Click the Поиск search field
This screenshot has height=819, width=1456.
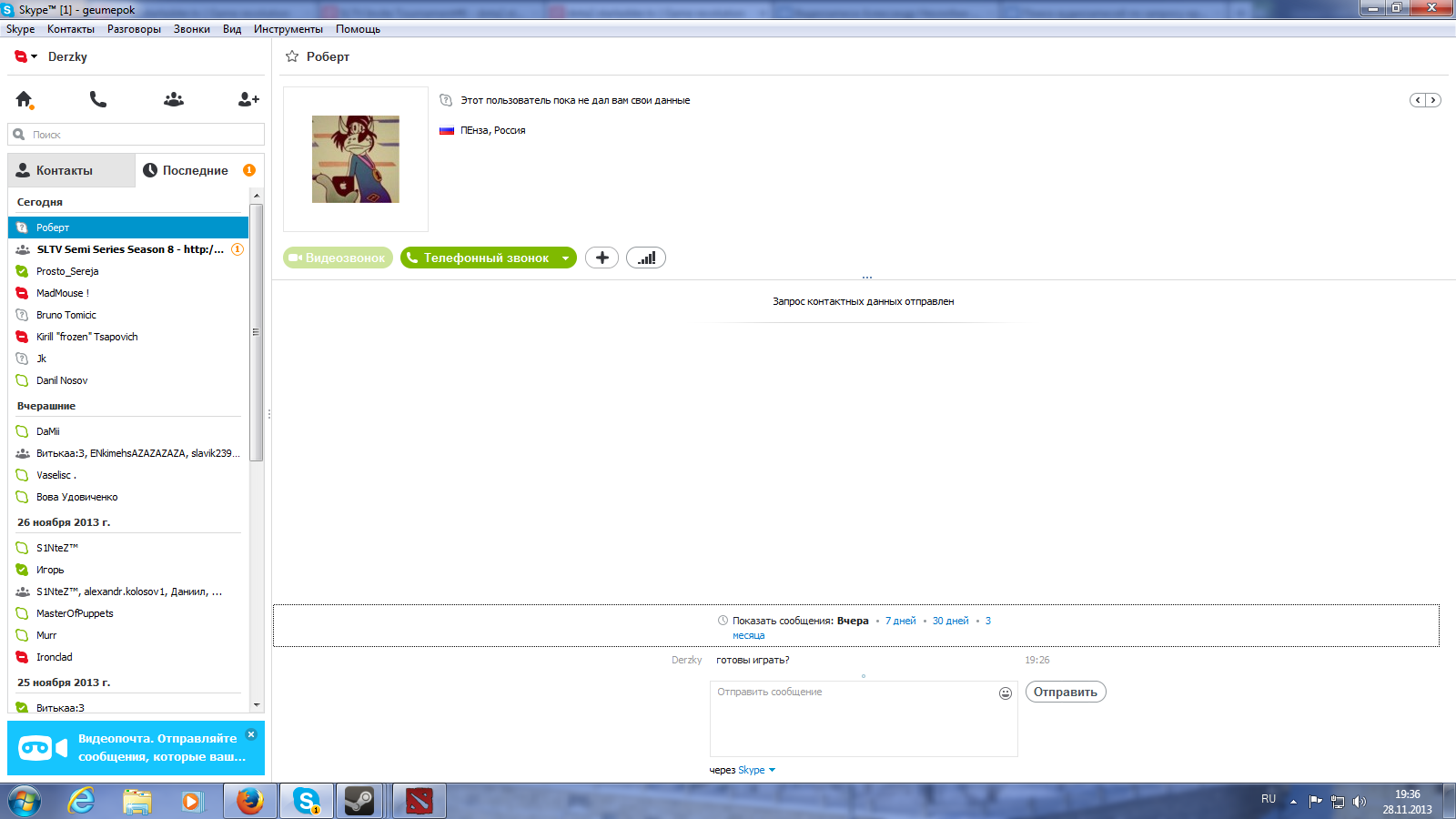[136, 135]
